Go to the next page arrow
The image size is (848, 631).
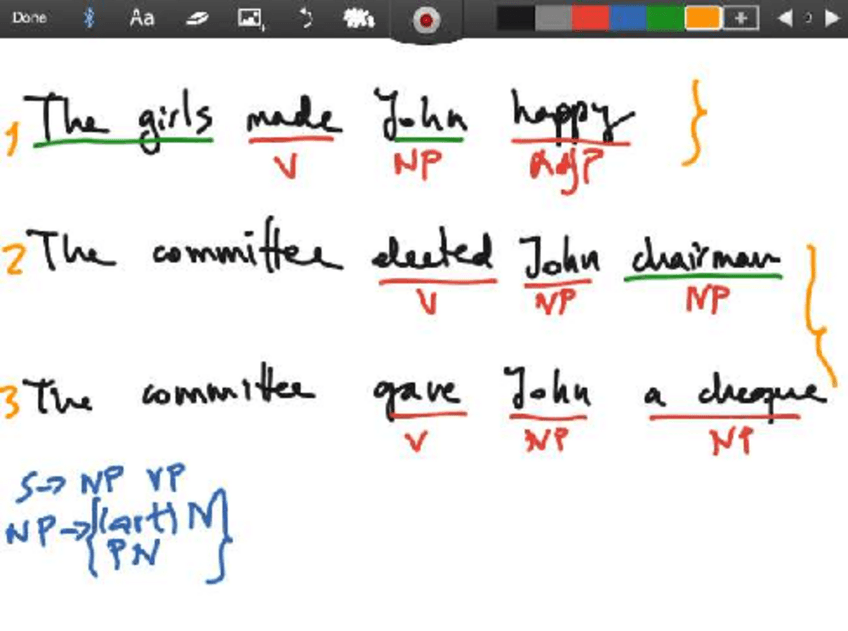pos(832,18)
